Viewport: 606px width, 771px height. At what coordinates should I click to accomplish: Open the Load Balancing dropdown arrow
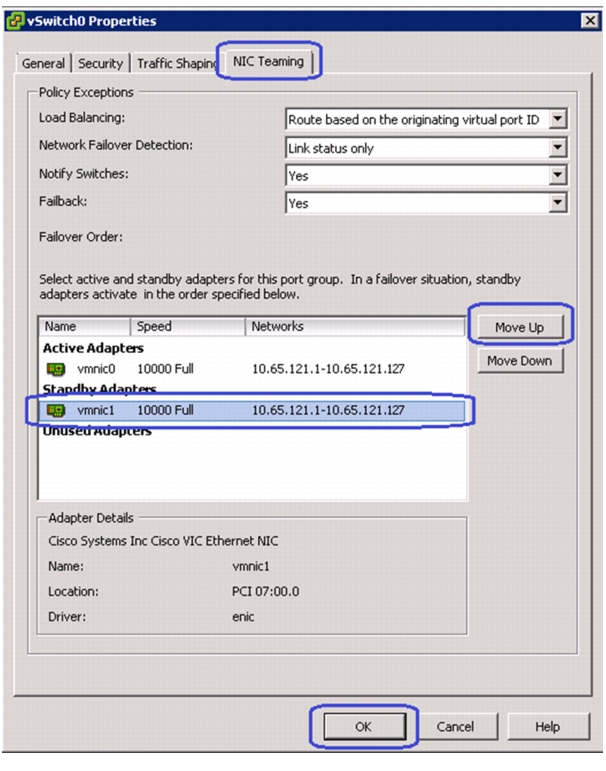557,119
